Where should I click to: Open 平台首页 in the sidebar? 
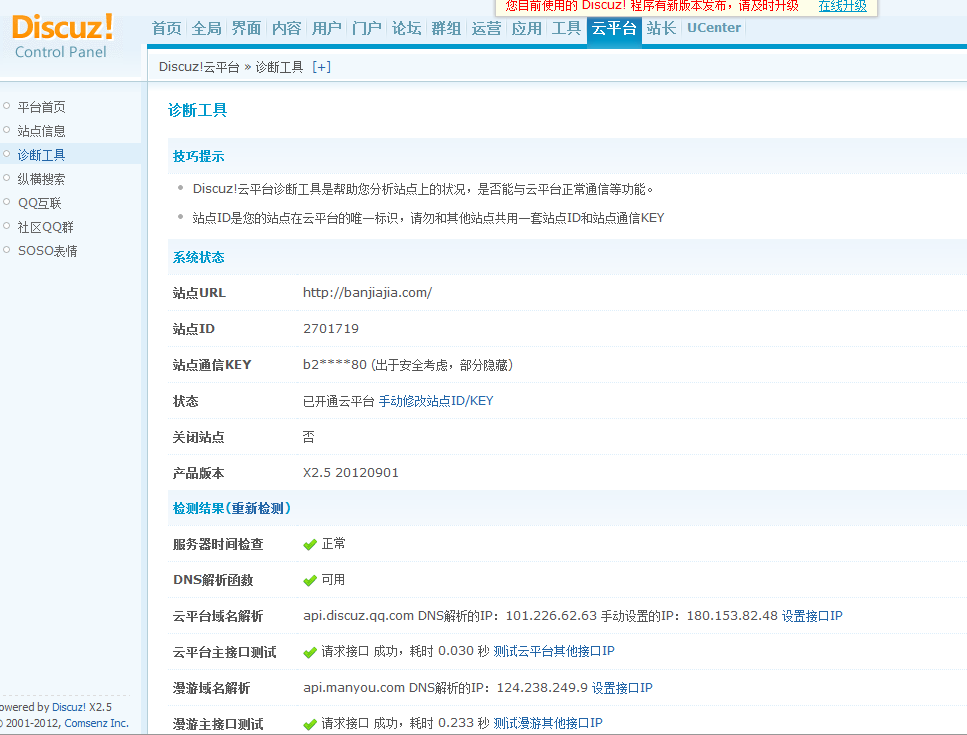click(x=41, y=107)
